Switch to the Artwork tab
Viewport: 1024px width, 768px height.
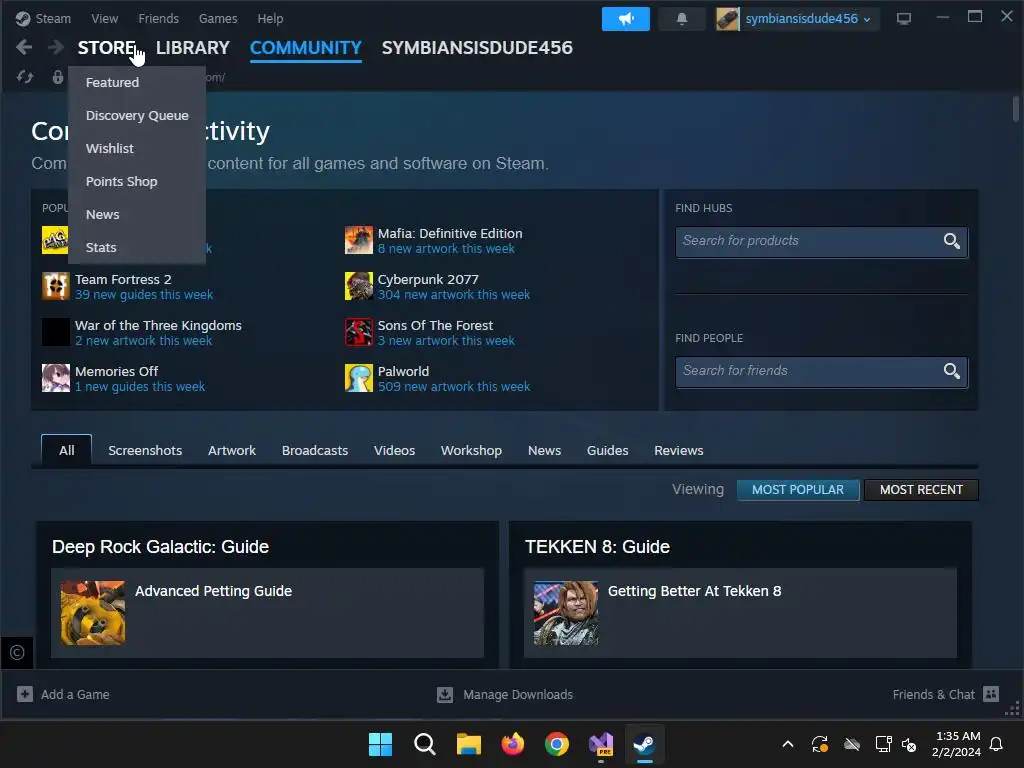232,451
